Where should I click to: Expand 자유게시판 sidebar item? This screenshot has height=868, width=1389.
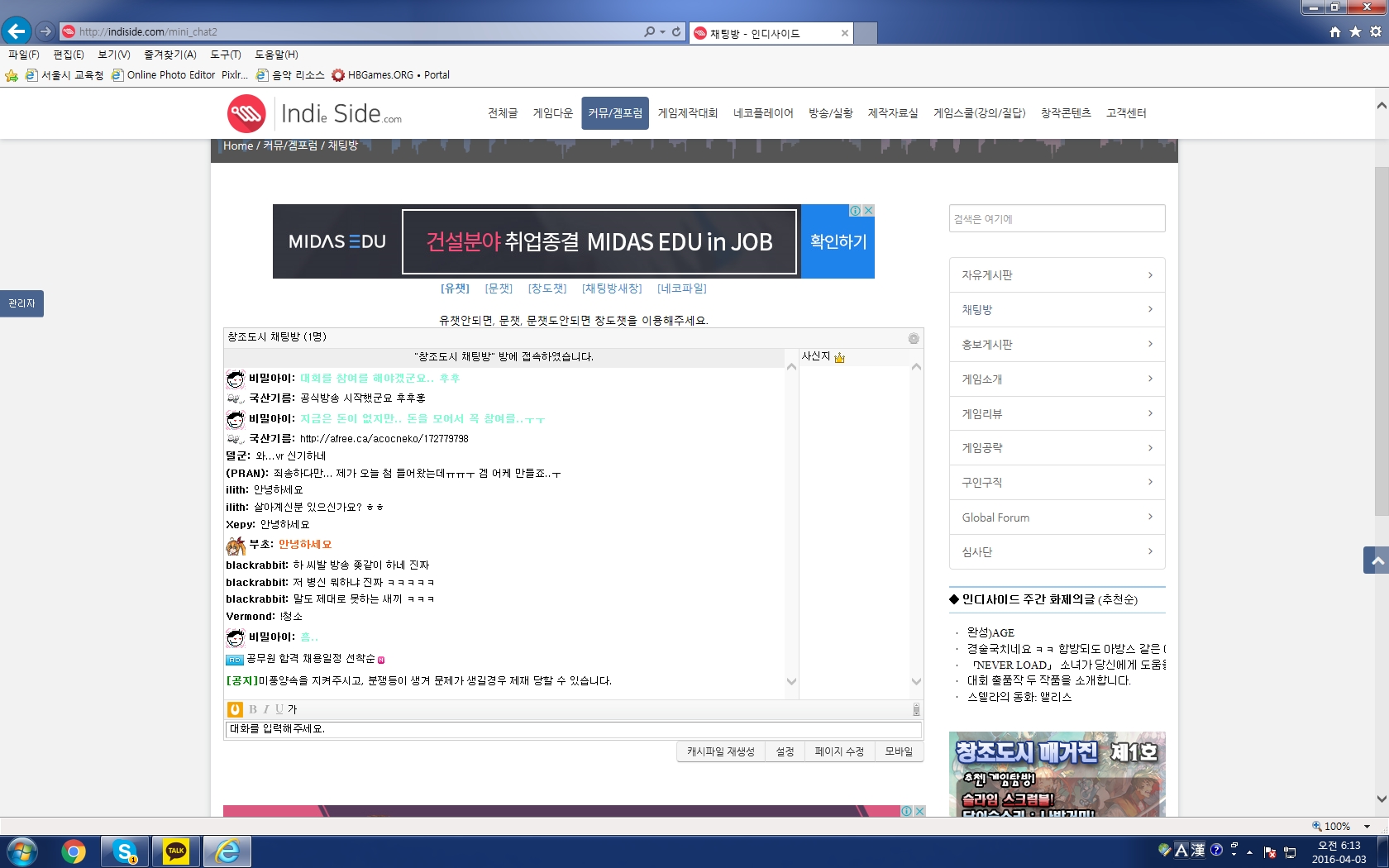pos(1057,275)
